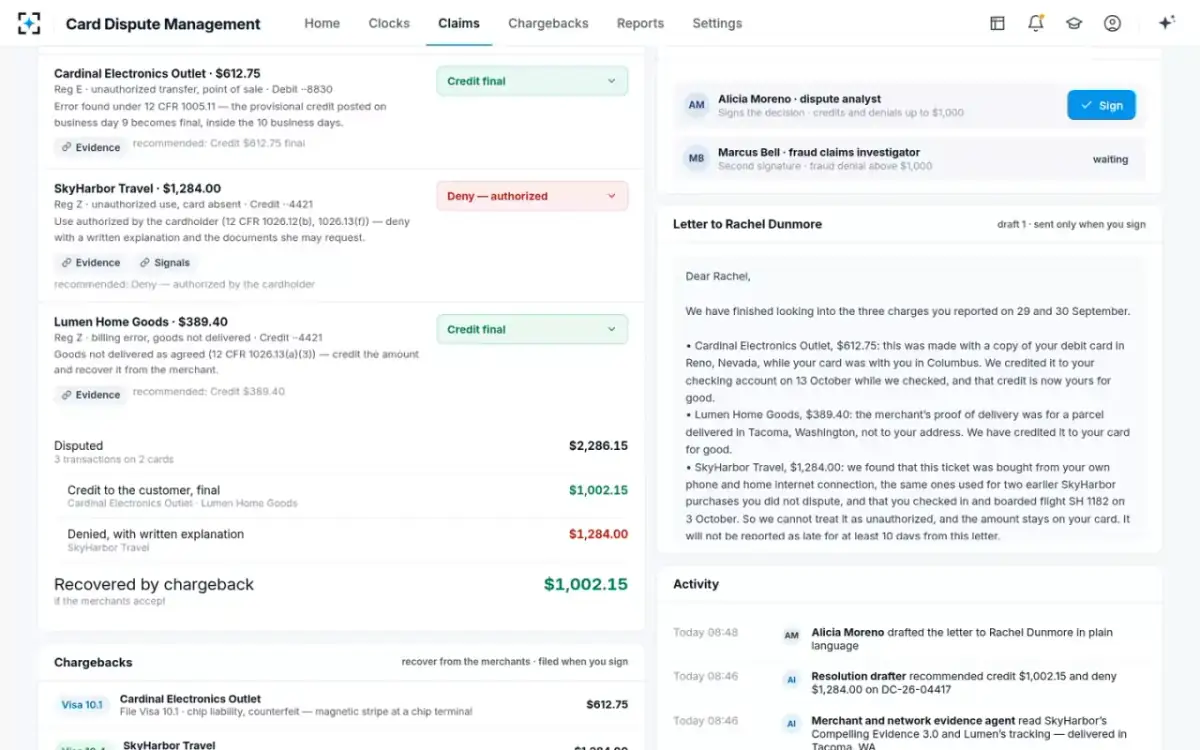Open the notifications bell
The image size is (1200, 750).
(x=1036, y=23)
